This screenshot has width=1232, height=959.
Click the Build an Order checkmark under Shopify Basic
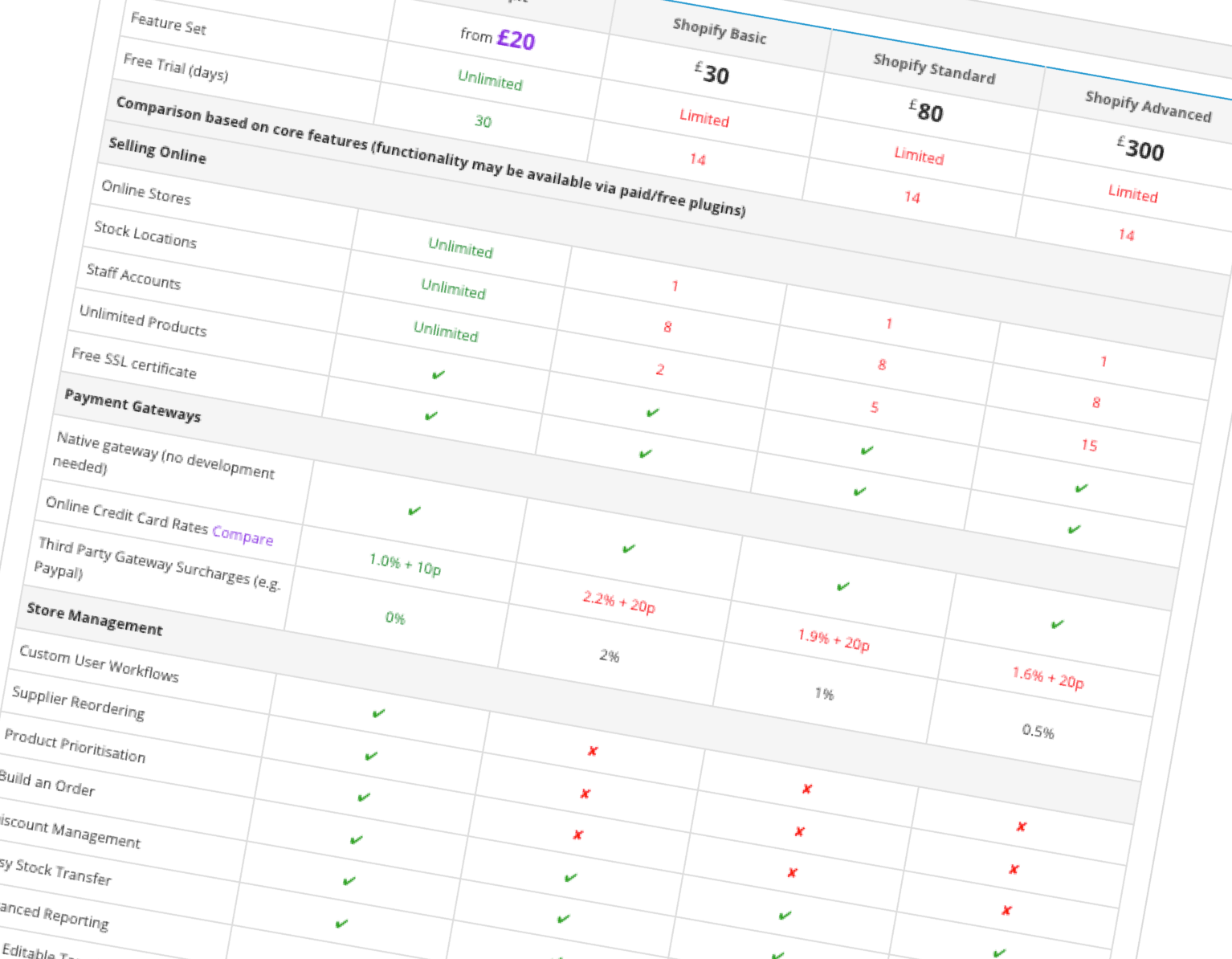pos(570,878)
